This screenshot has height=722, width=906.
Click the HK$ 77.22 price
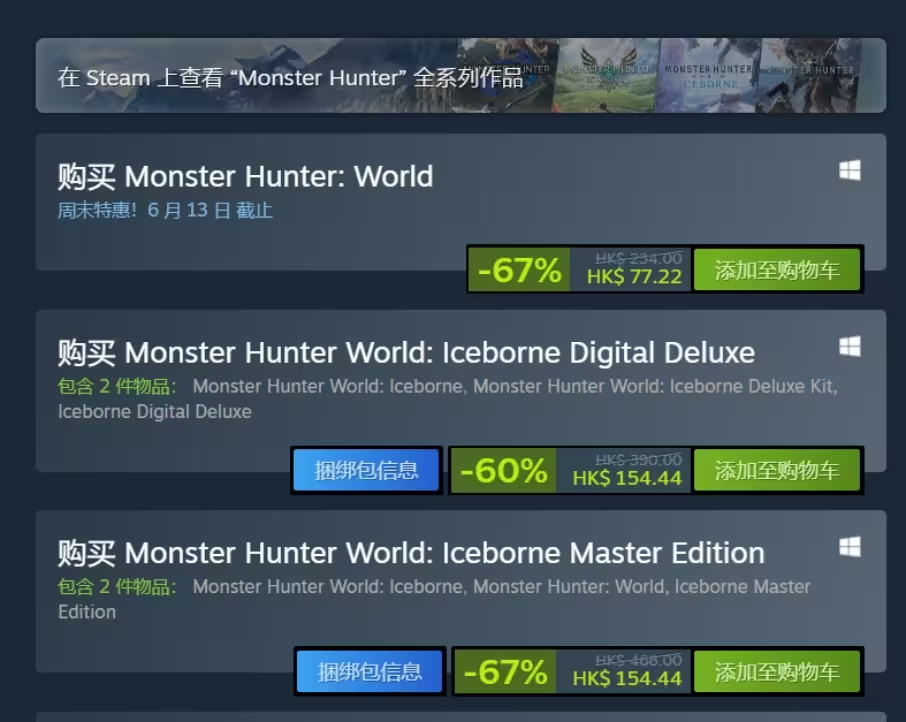634,277
